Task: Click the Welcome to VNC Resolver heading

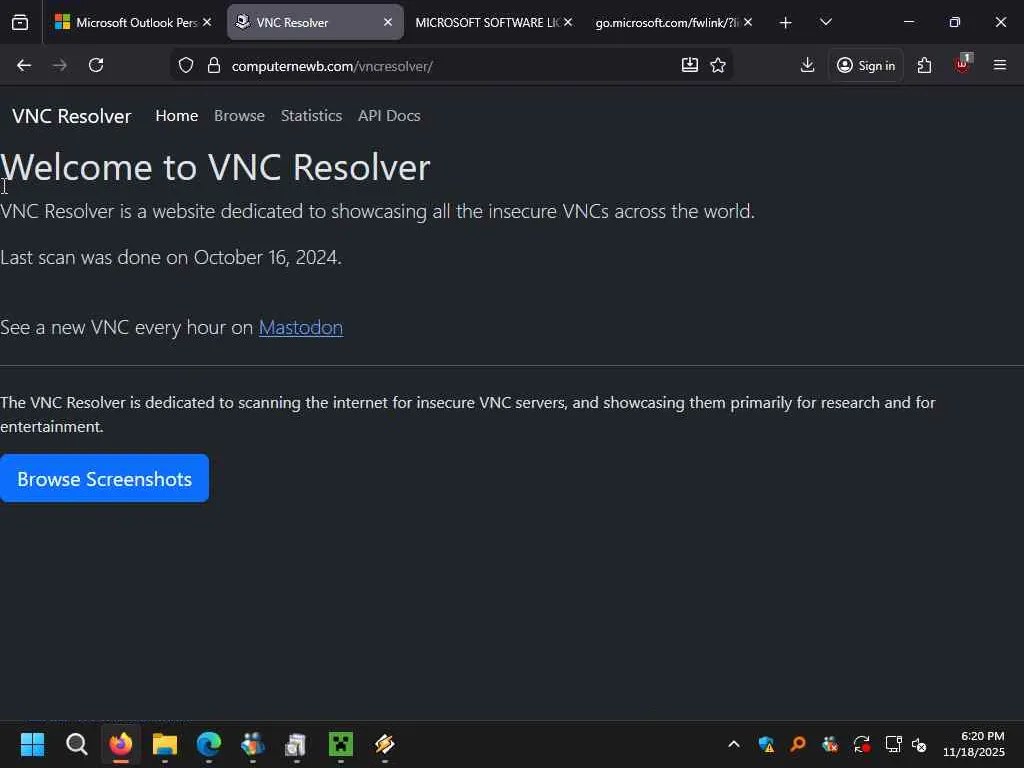Action: [216, 167]
